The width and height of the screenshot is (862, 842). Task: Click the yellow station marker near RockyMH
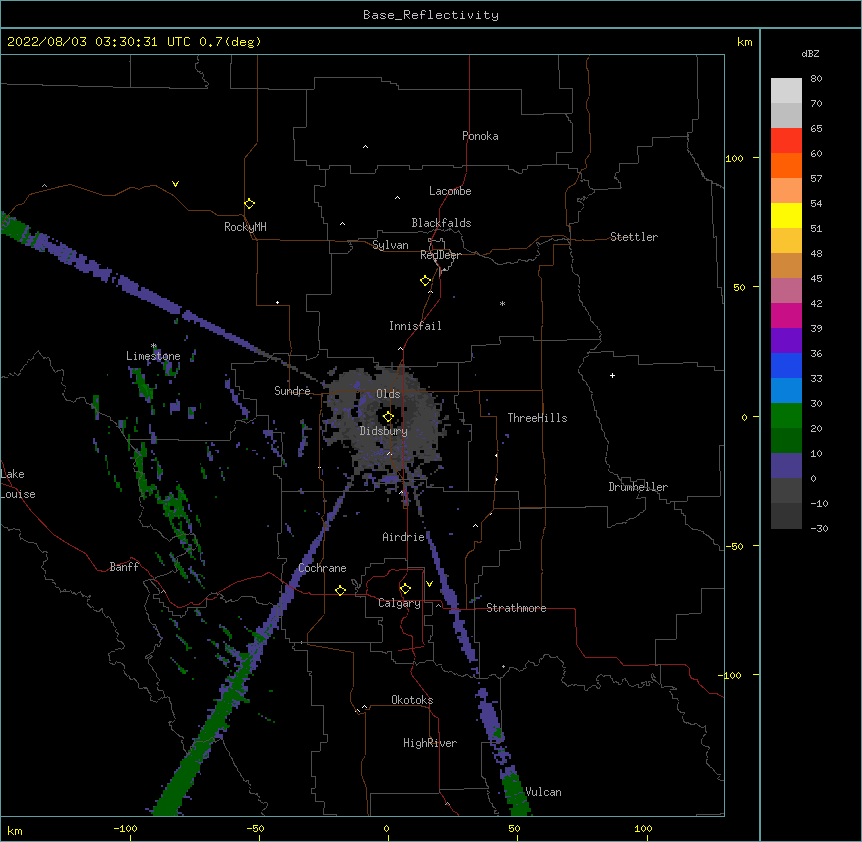[x=249, y=203]
